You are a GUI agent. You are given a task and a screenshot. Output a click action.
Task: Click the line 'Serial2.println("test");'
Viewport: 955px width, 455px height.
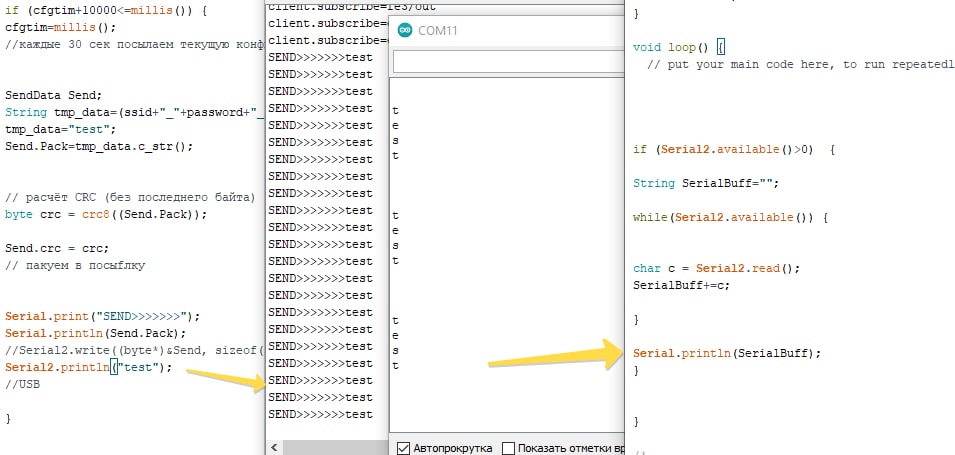(88, 368)
